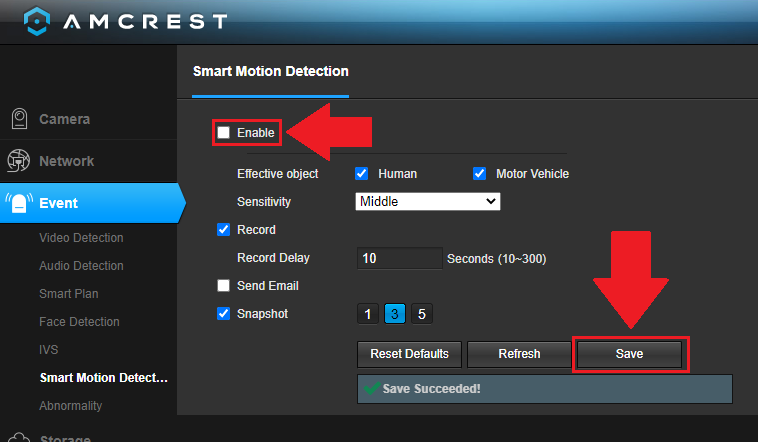This screenshot has width=758, height=442.
Task: Enable the Send Email checkbox
Action: click(x=223, y=286)
